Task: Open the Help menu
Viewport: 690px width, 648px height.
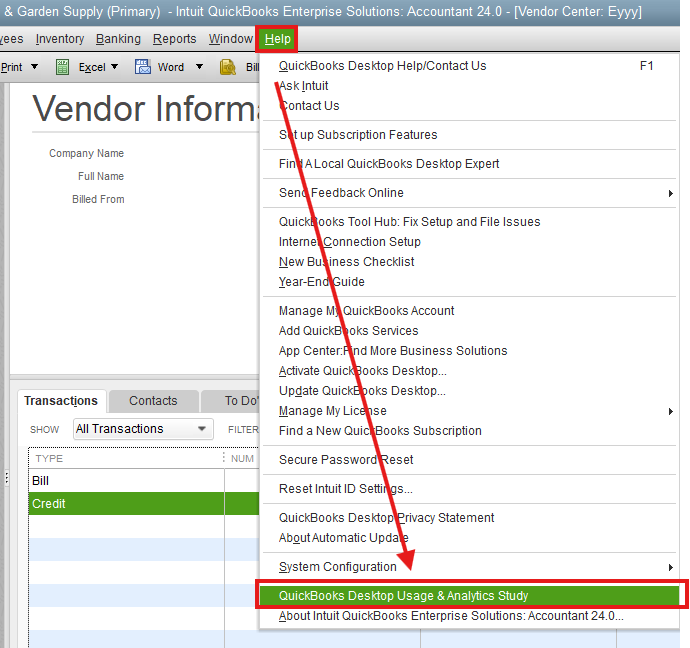Action: point(278,39)
